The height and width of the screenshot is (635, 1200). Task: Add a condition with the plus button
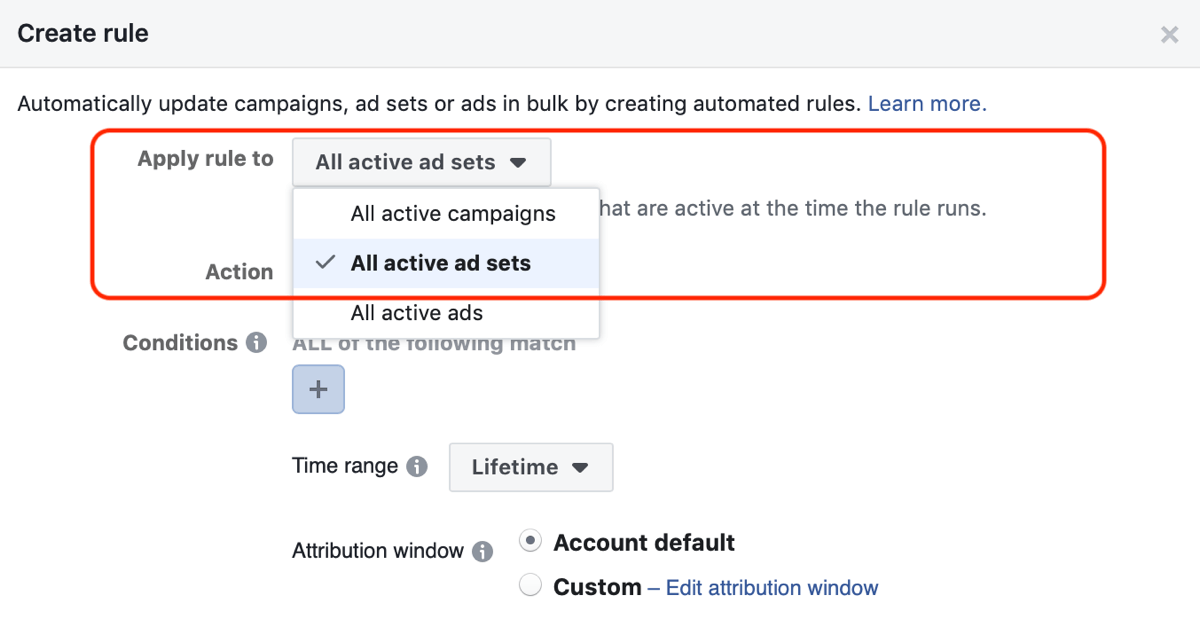317,389
